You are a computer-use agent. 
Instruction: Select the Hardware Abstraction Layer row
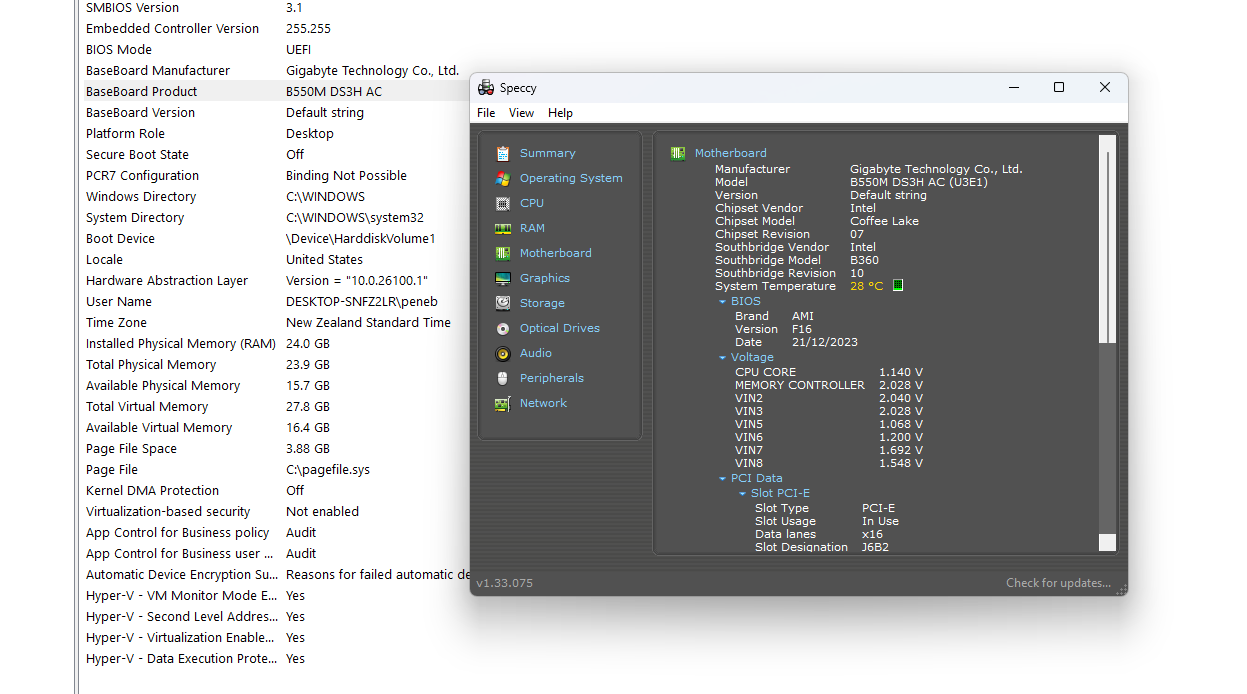click(x=275, y=280)
